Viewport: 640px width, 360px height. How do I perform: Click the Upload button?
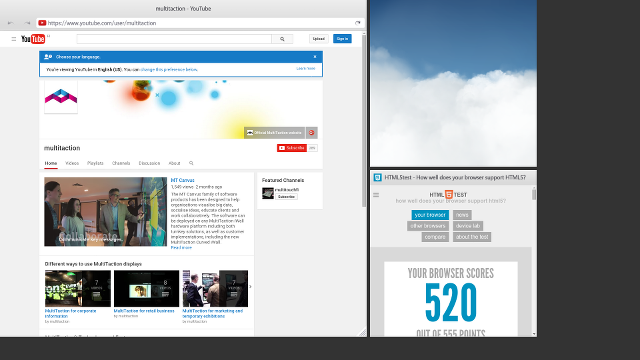tap(318, 39)
